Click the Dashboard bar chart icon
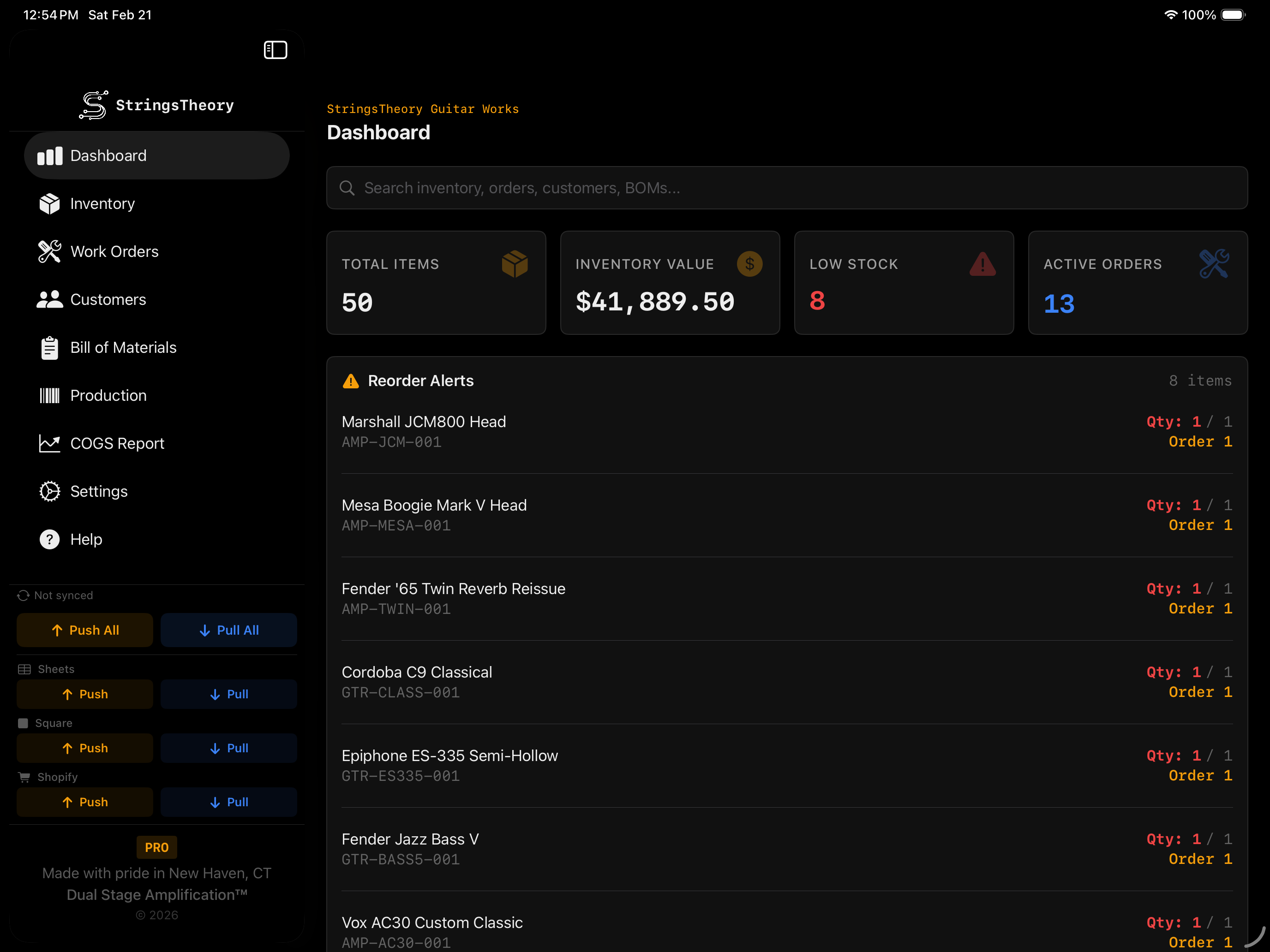Screen dimensions: 1270x952 click(50, 155)
